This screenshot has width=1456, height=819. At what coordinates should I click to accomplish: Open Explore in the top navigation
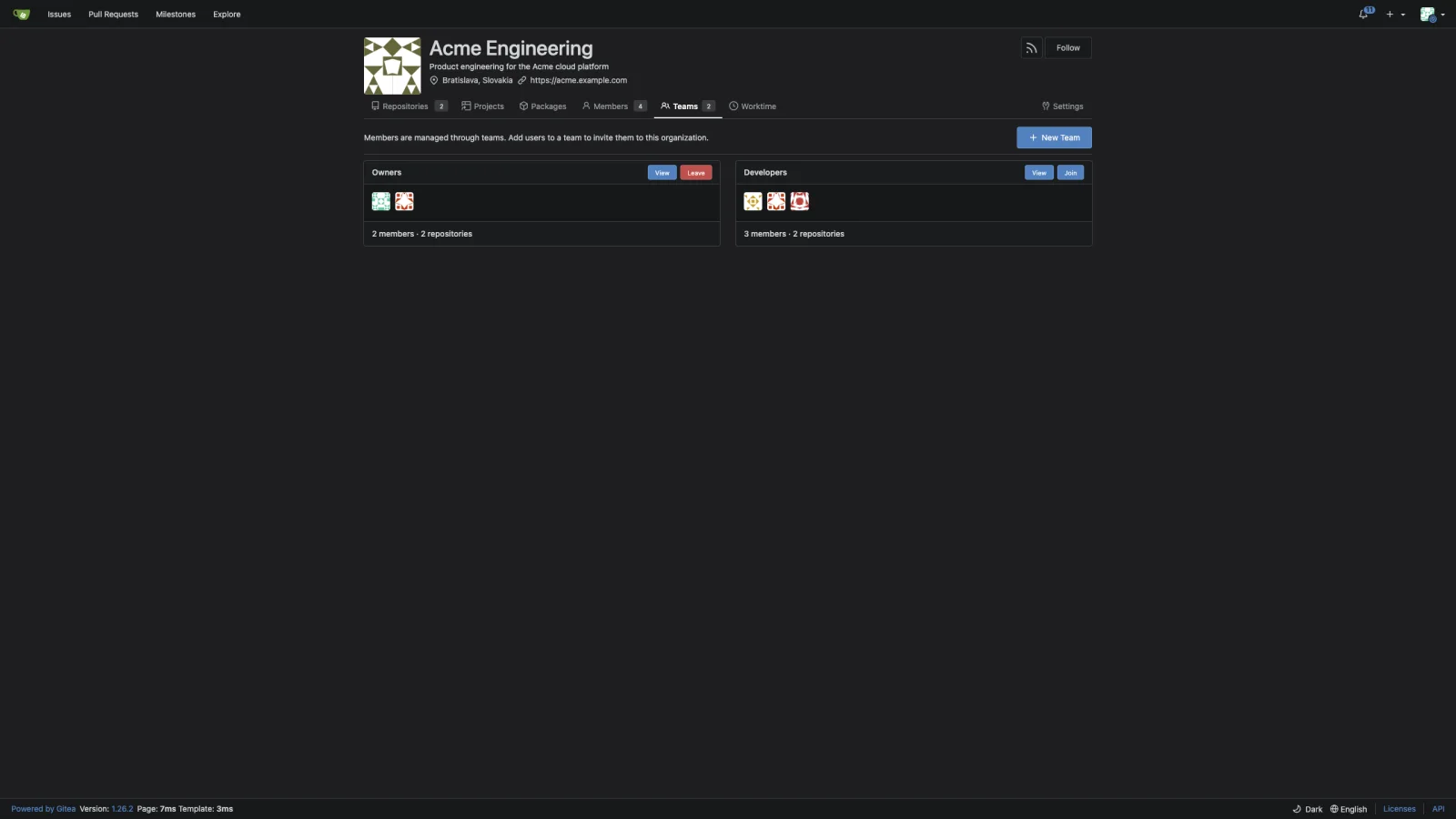pos(227,15)
